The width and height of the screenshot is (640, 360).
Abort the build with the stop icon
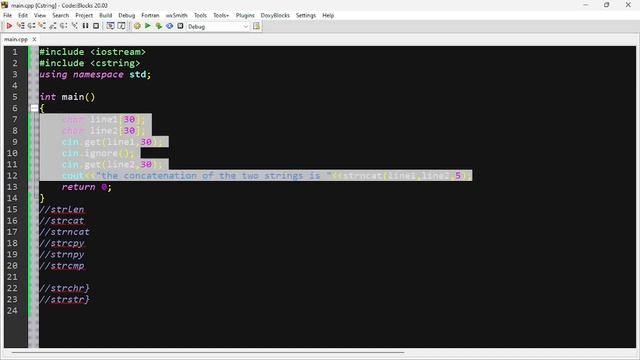click(180, 26)
